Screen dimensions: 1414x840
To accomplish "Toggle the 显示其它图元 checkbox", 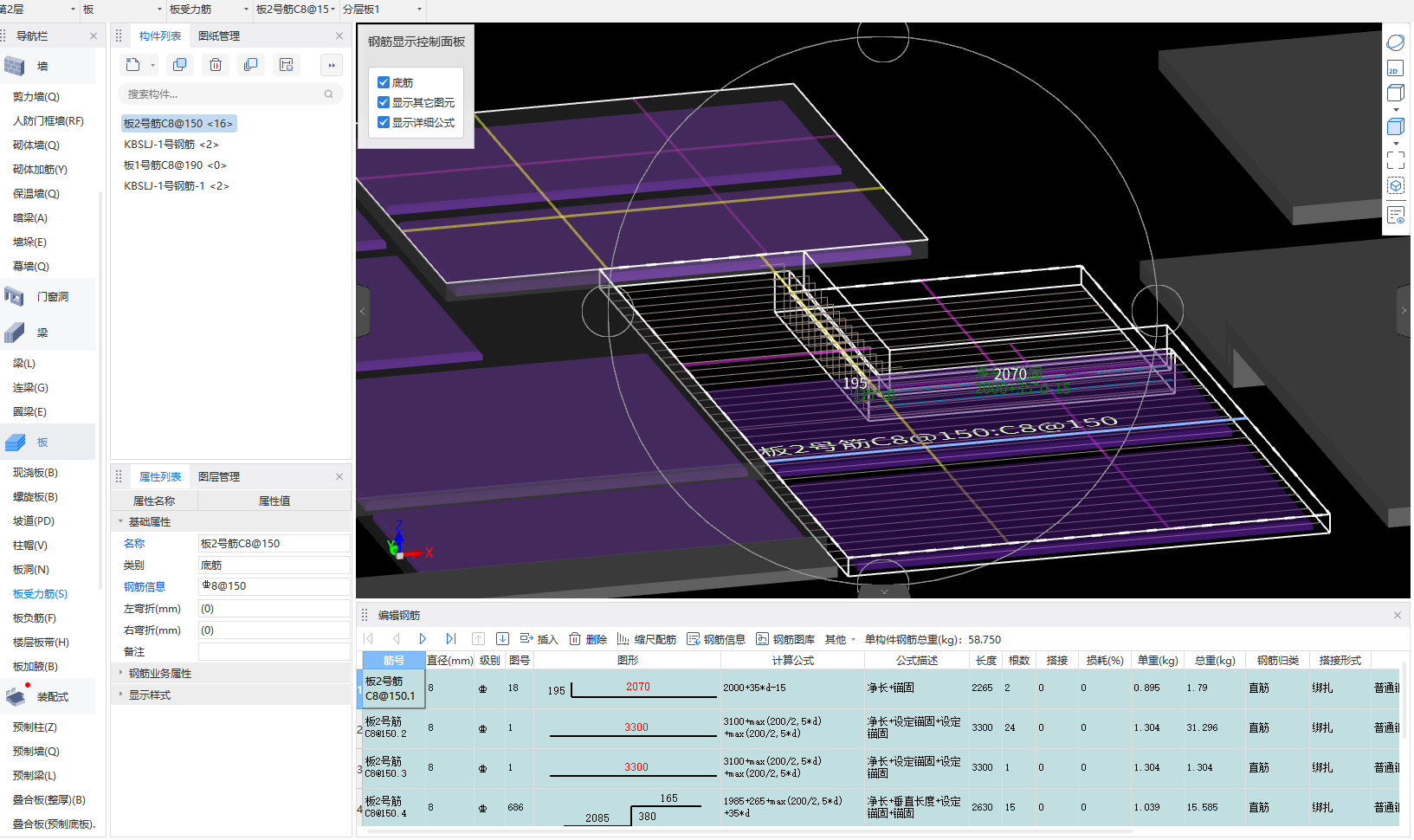I will 384,103.
